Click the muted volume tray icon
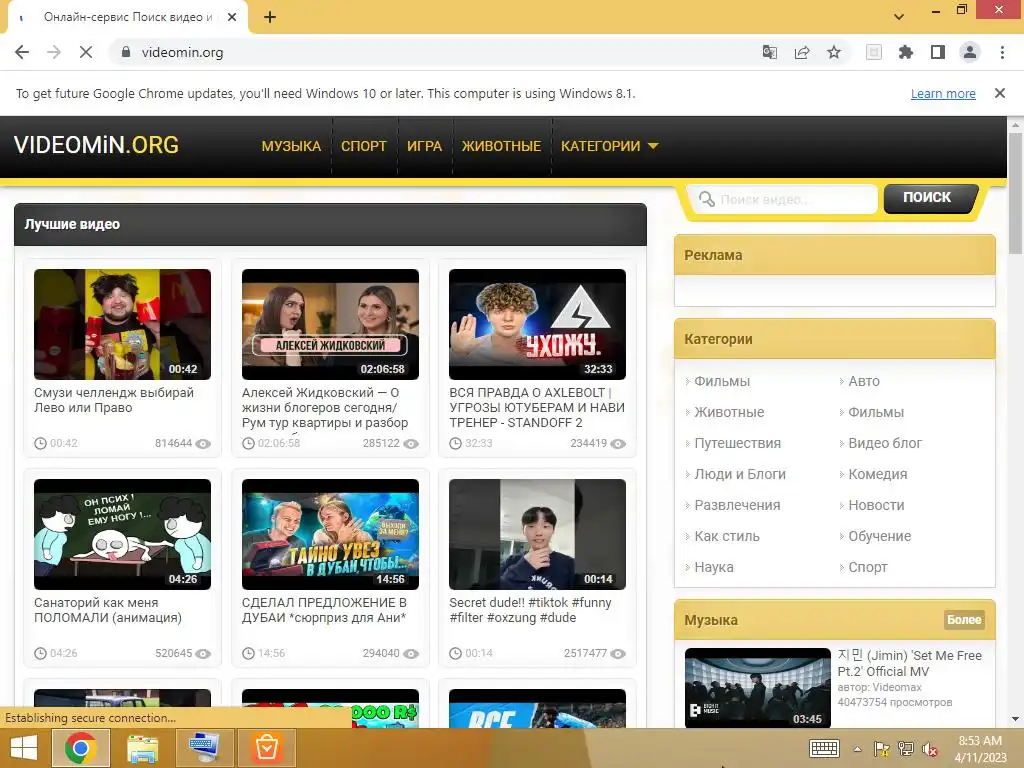The width and height of the screenshot is (1024, 768). (x=929, y=749)
